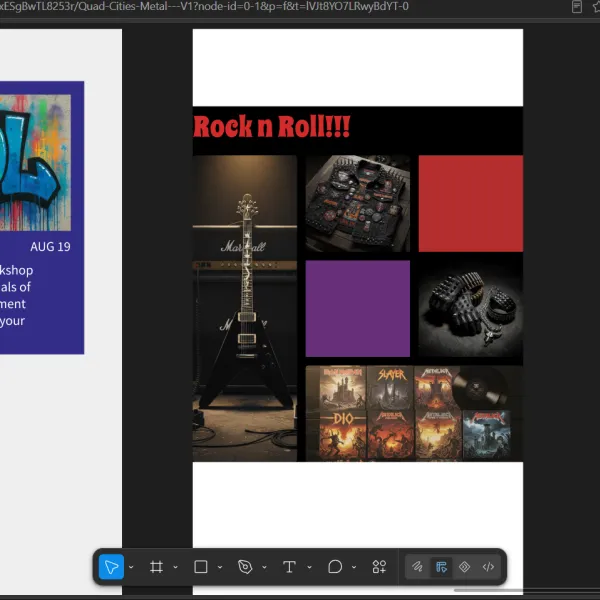
Task: Expand Frame tool options chevron
Action: [176, 567]
